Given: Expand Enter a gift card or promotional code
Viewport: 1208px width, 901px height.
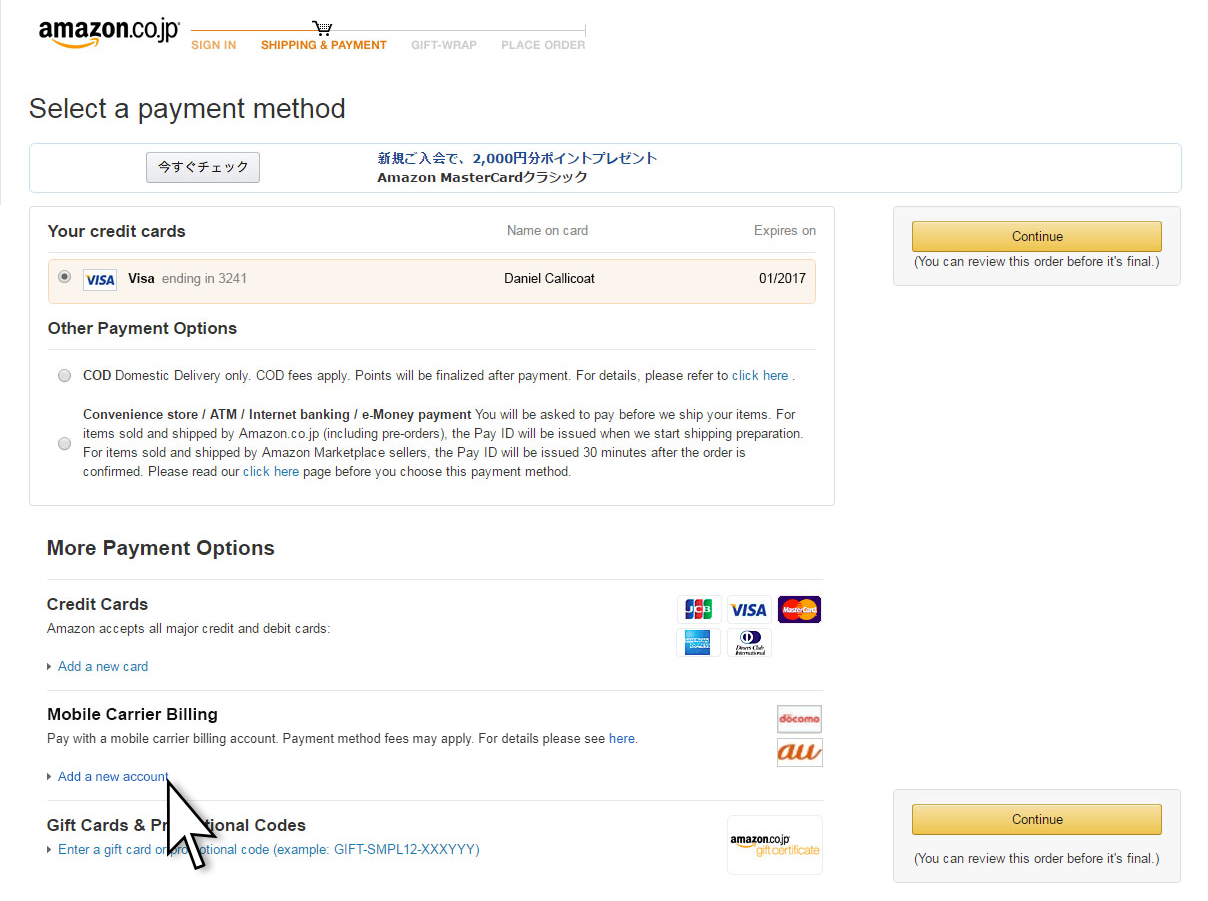Looking at the screenshot, I should [x=268, y=849].
